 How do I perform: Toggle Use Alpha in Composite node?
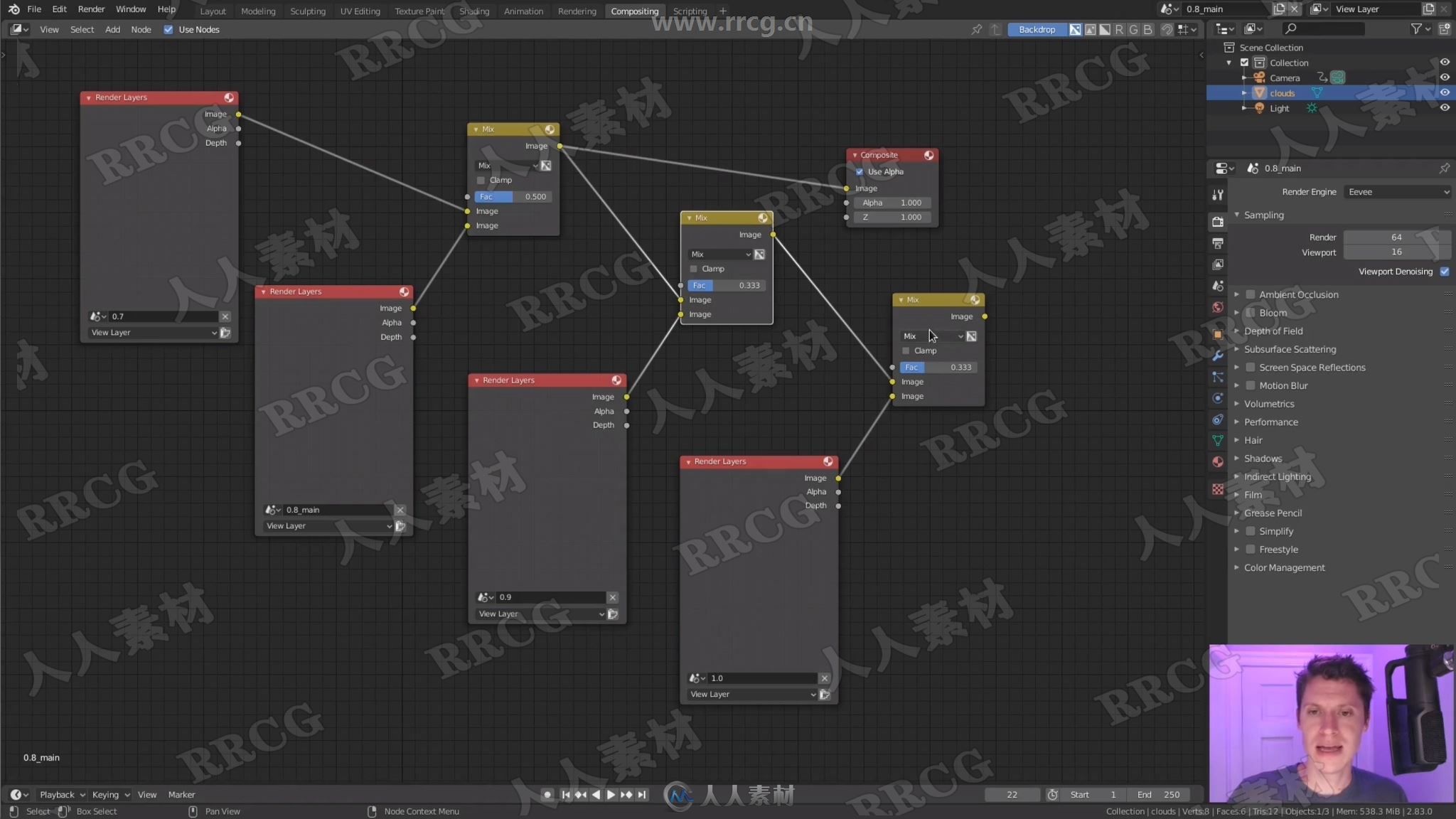point(860,171)
